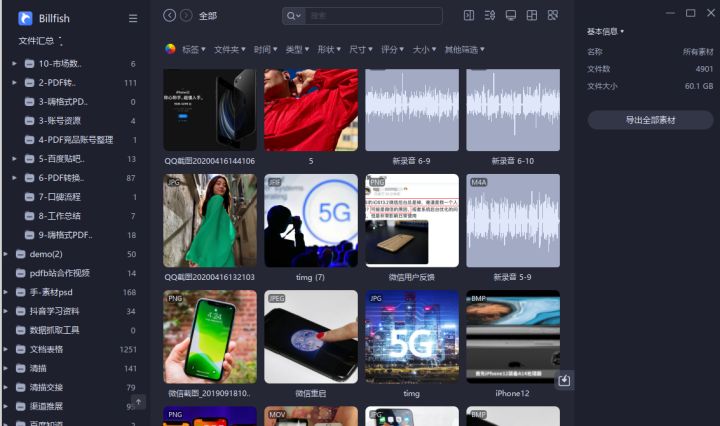Switch to the grid layout icon
Screen dimensions: 720x426
tap(532, 16)
